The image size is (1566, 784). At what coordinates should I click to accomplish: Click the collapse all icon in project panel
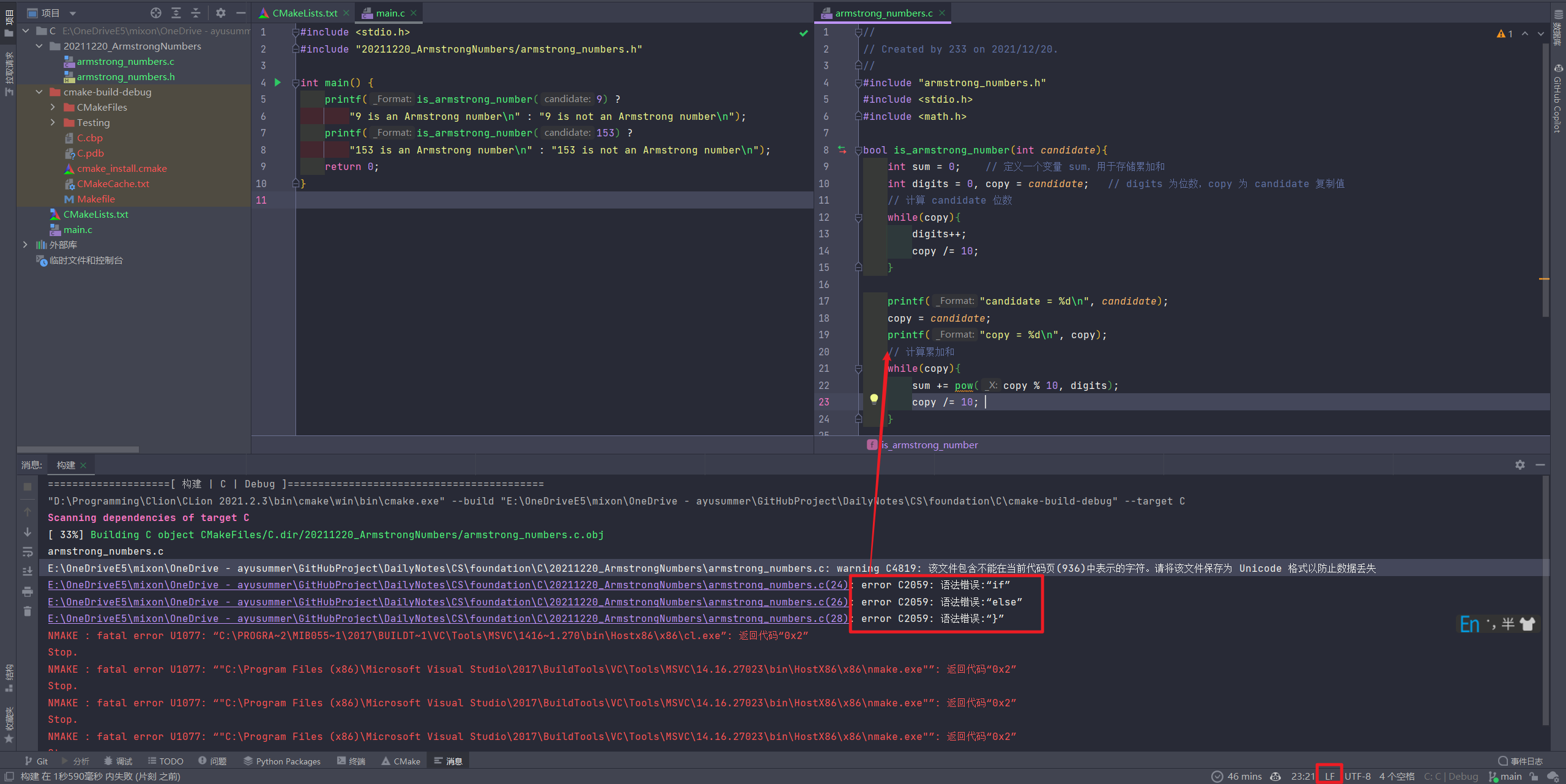196,13
